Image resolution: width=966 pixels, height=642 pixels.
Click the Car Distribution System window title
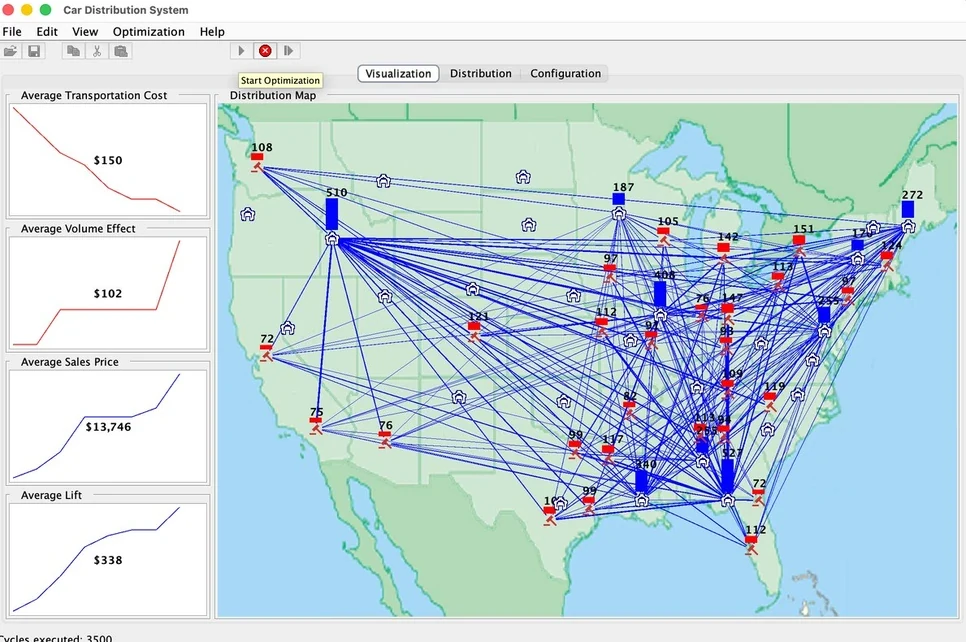pyautogui.click(x=126, y=10)
